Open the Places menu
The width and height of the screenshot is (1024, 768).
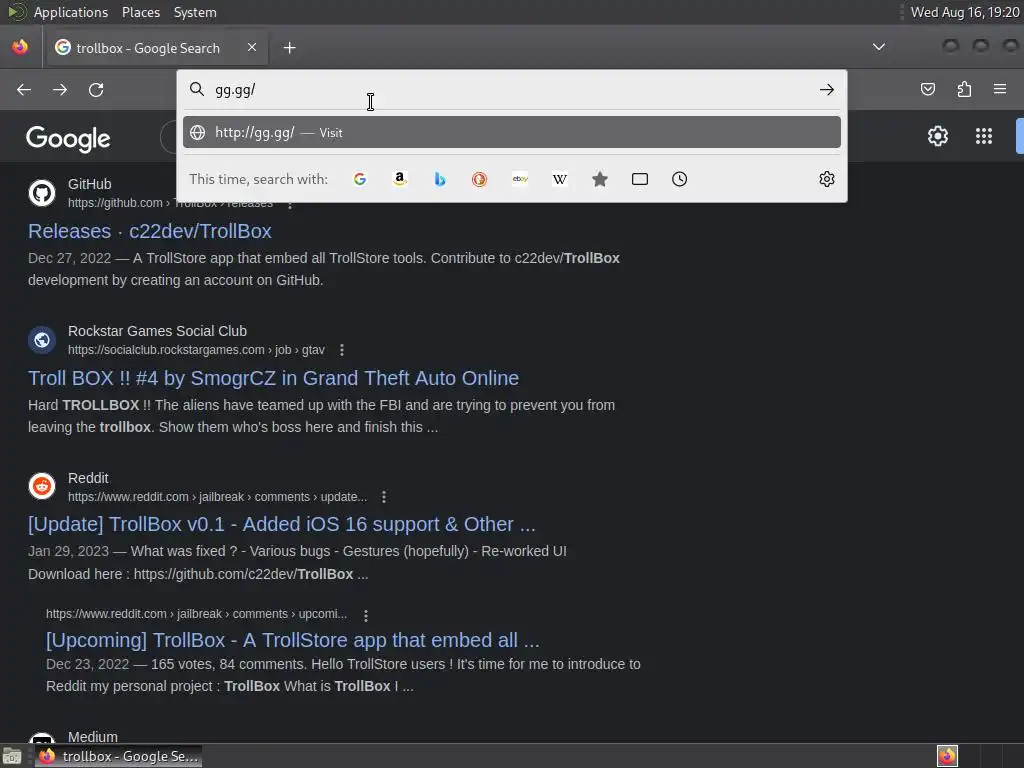pyautogui.click(x=140, y=12)
